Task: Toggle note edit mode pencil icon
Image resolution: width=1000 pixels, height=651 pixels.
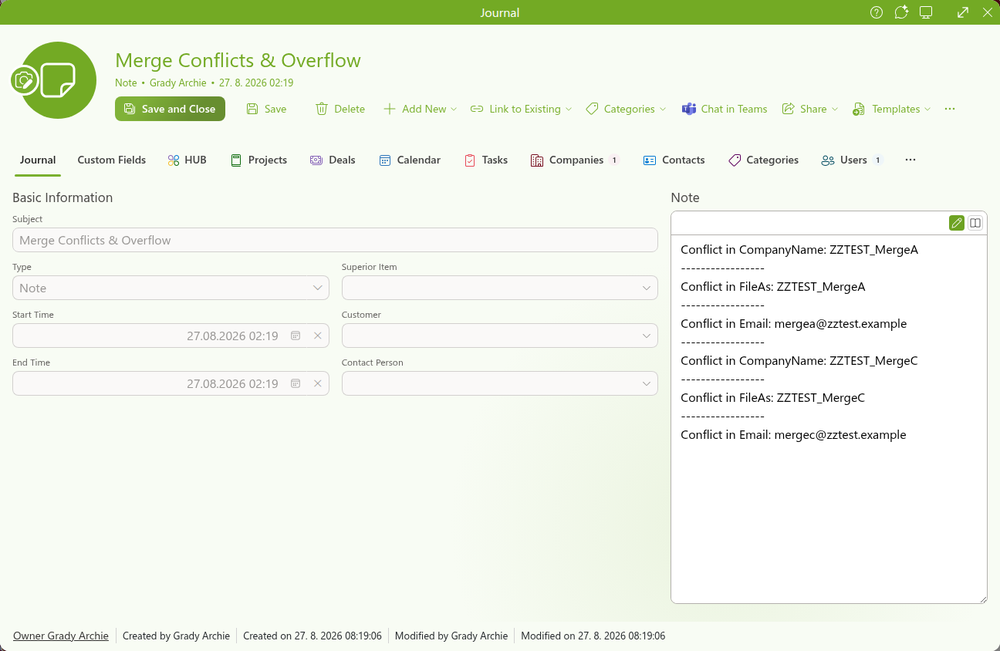Action: tap(956, 223)
